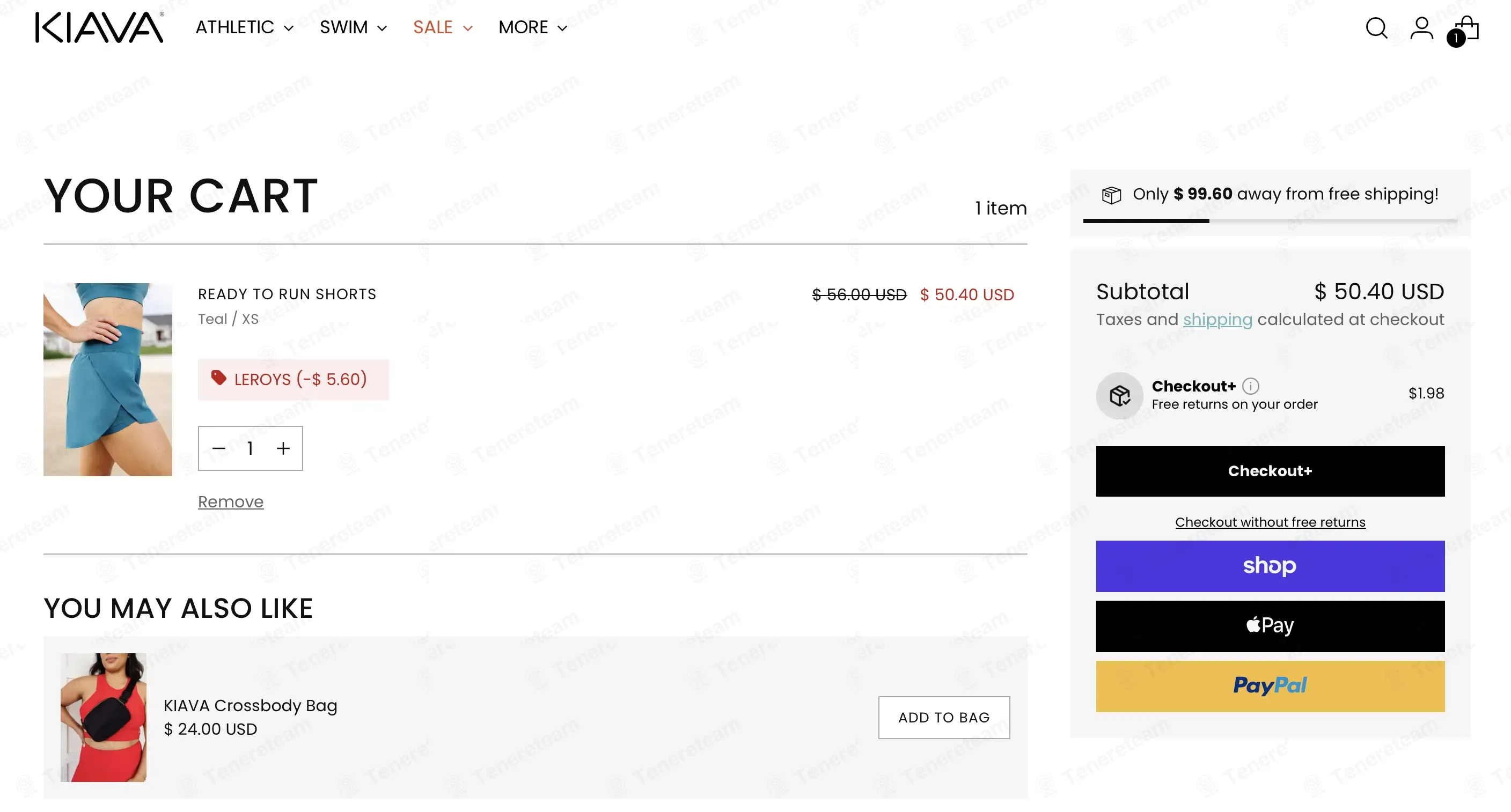This screenshot has height=812, width=1511.
Task: Click the Checkout+ package icon
Action: tap(1119, 395)
